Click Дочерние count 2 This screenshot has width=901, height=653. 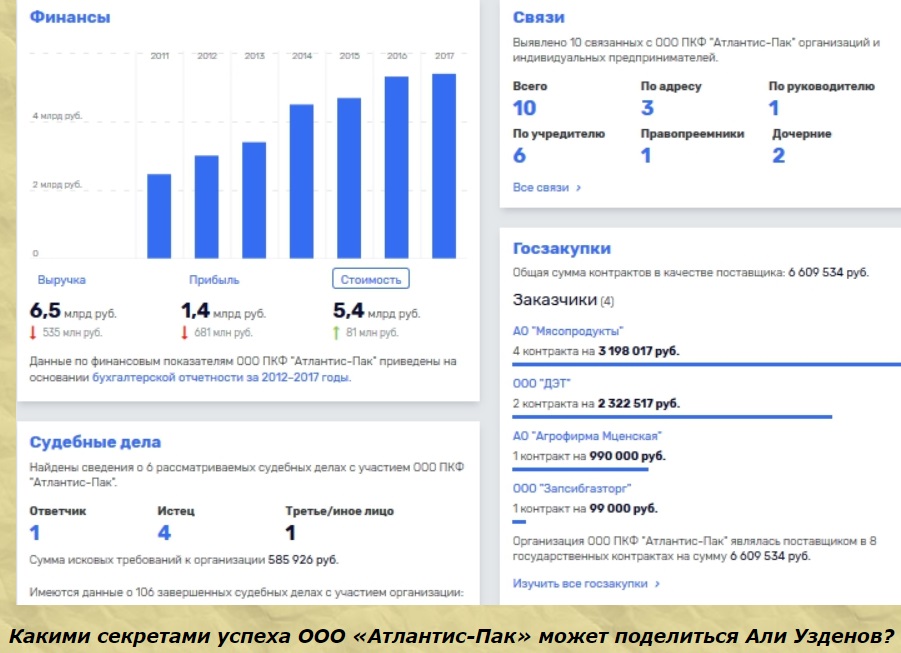pos(778,155)
